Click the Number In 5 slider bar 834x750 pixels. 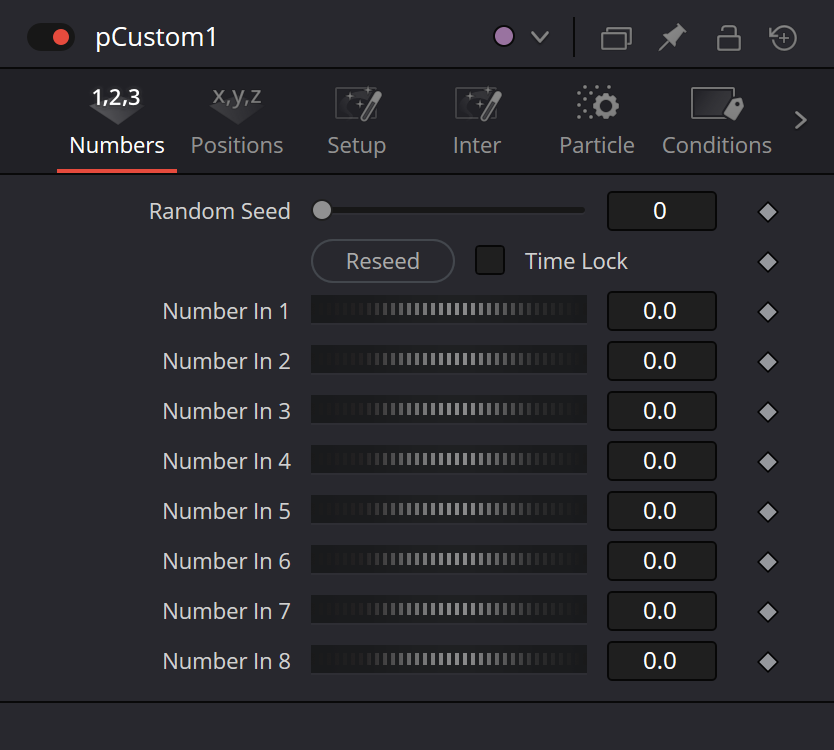449,510
